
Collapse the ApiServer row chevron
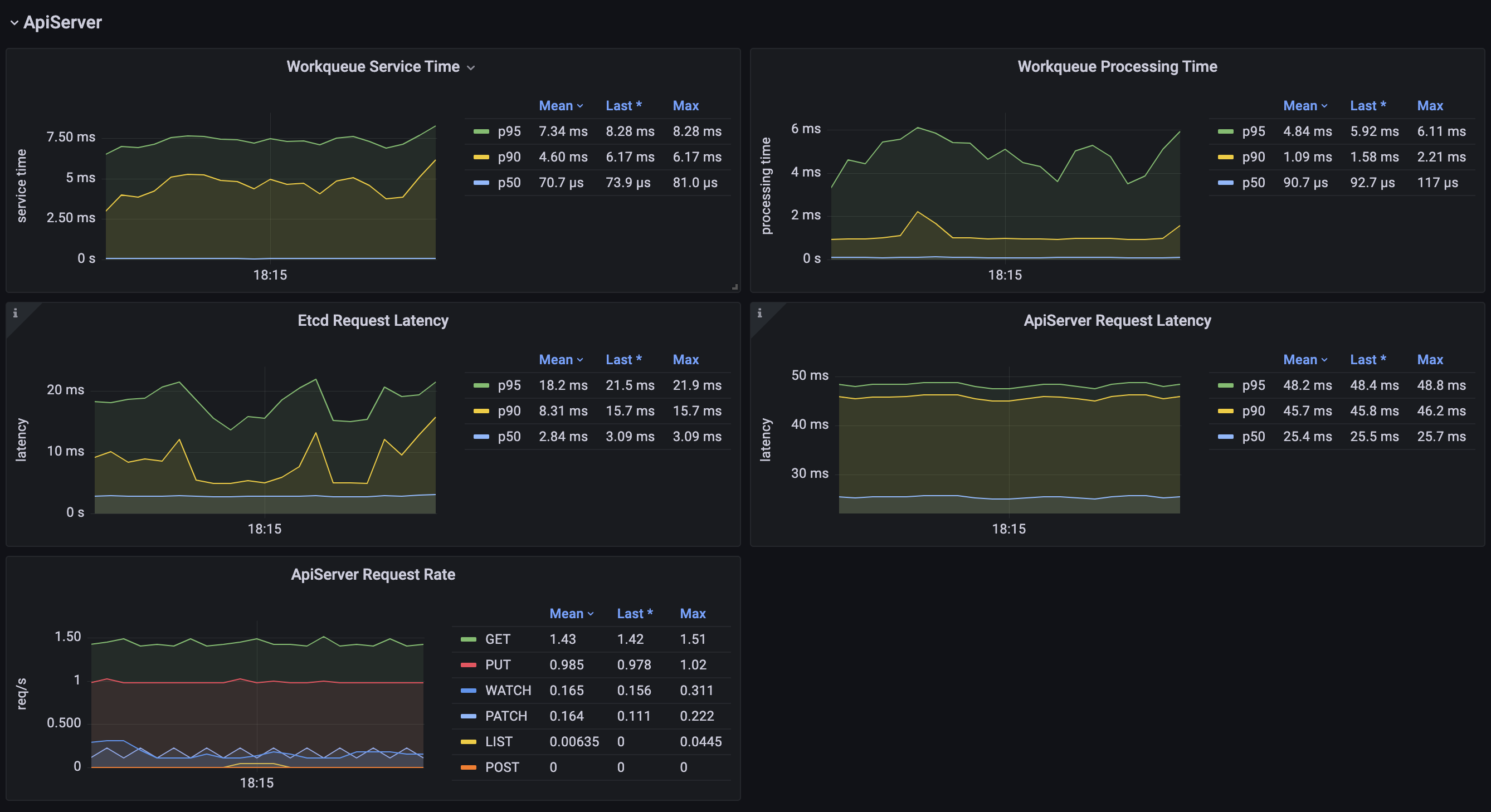click(14, 23)
